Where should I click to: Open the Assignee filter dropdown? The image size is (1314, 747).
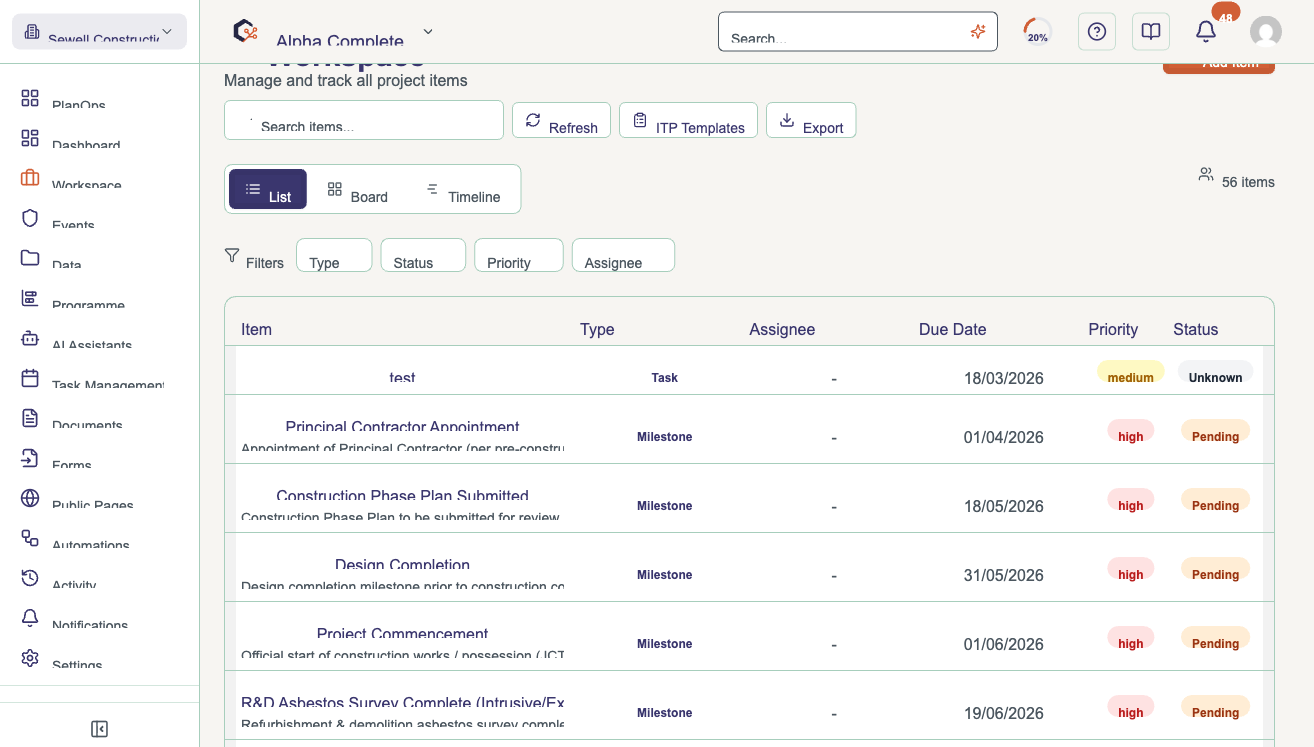[x=623, y=255]
